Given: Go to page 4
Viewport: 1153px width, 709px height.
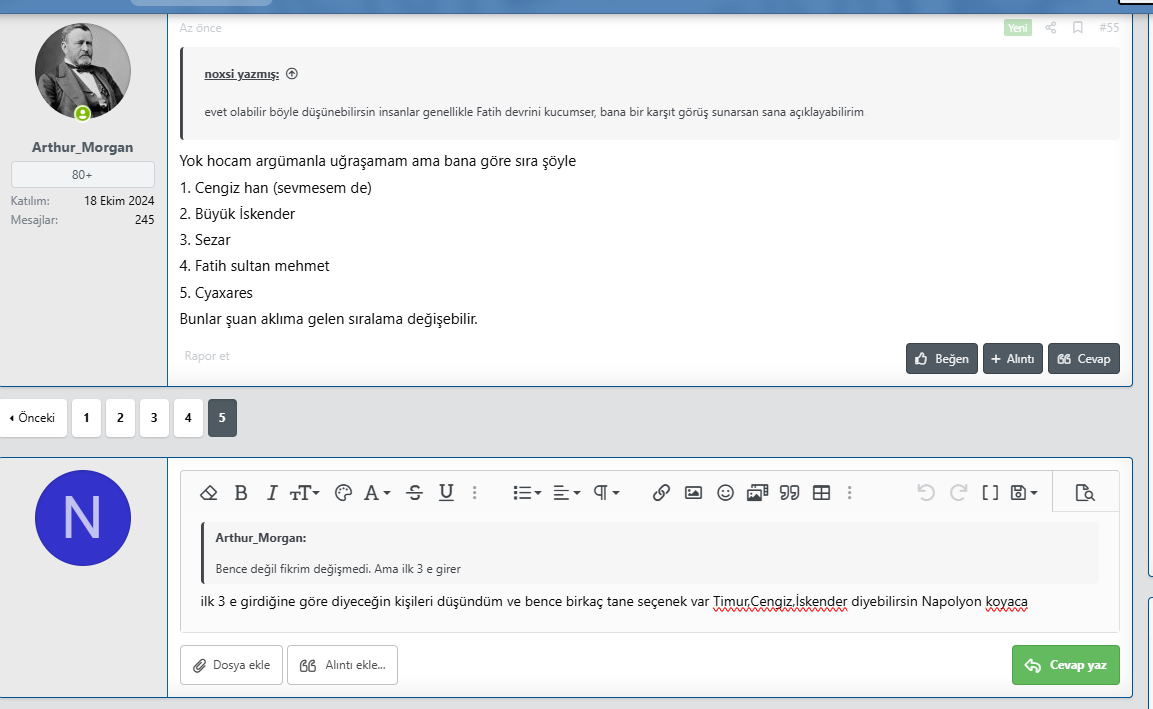Looking at the screenshot, I should pyautogui.click(x=188, y=418).
